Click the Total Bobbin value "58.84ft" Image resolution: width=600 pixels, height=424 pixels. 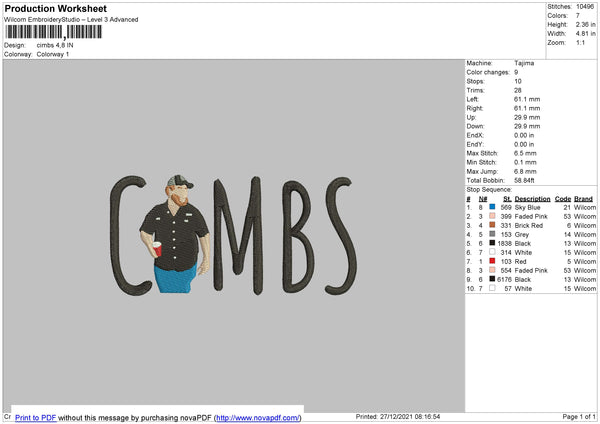[524, 180]
